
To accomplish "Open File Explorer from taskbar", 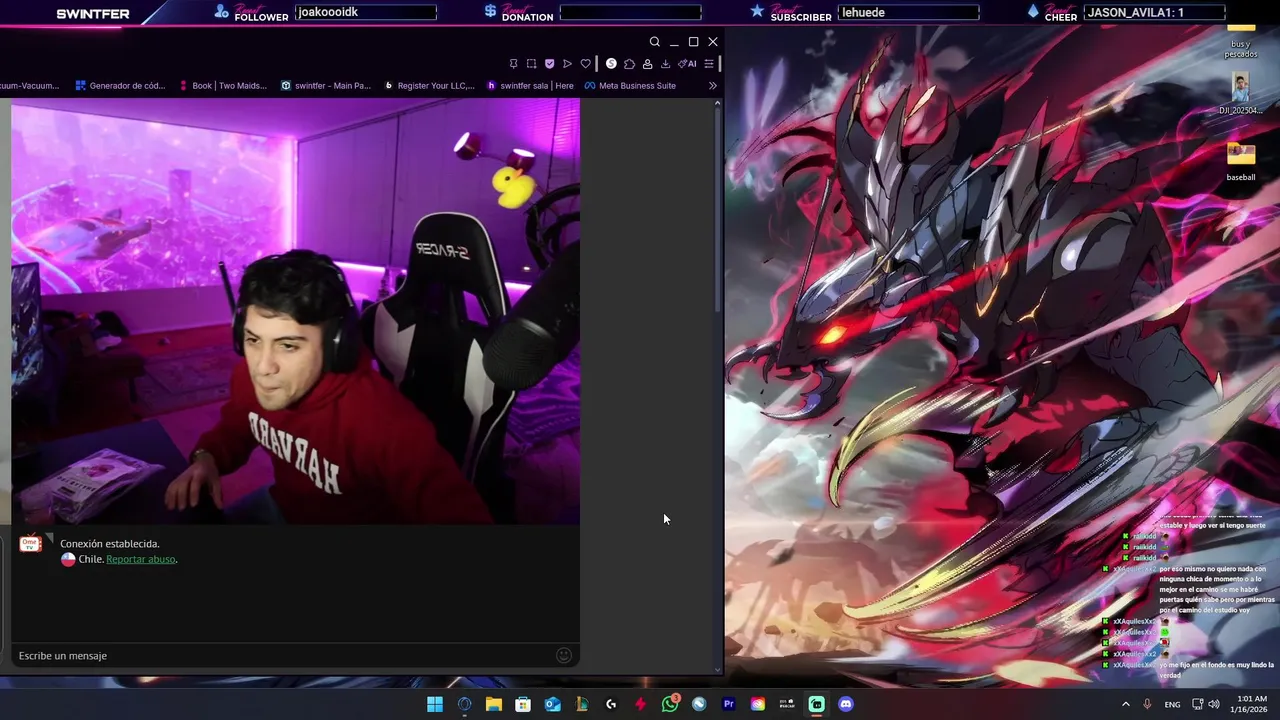I will click(494, 704).
